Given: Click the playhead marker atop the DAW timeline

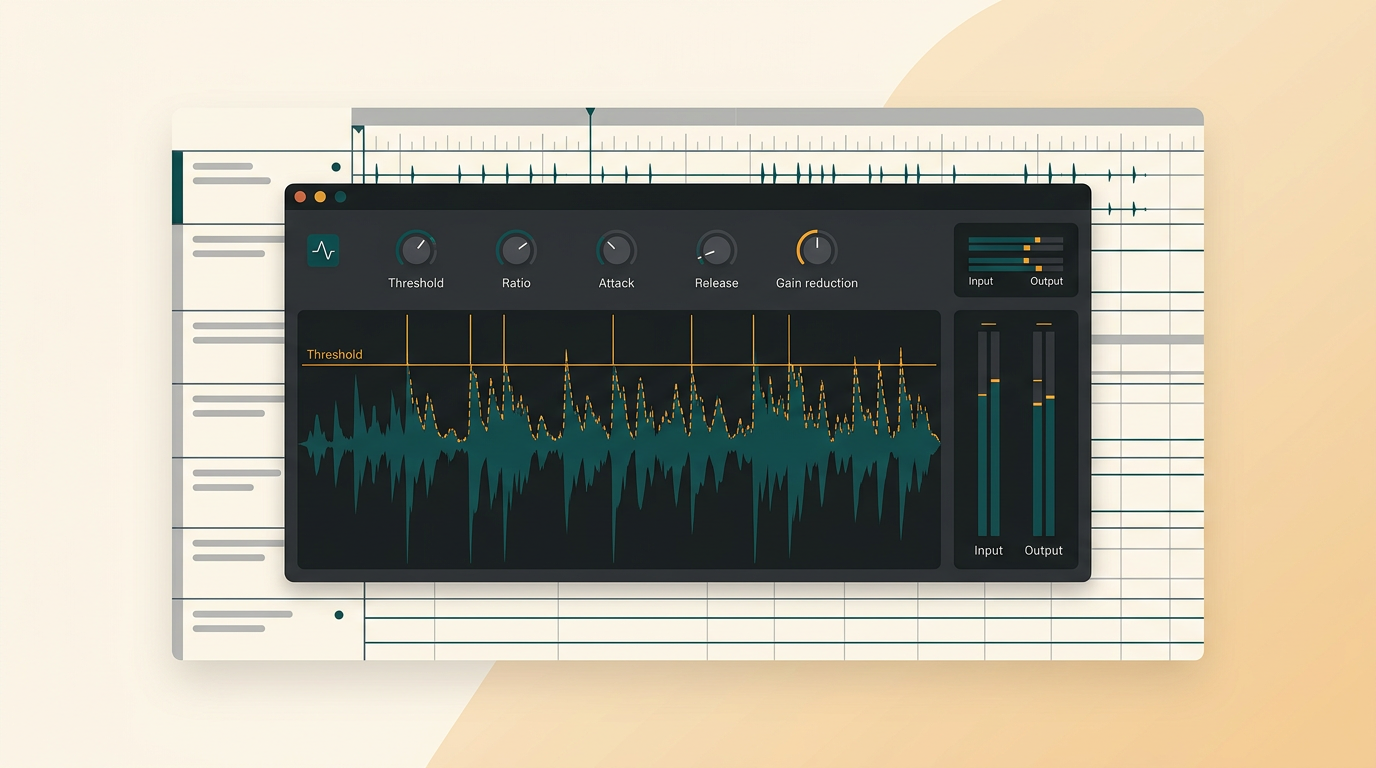Looking at the screenshot, I should click(x=590, y=112).
